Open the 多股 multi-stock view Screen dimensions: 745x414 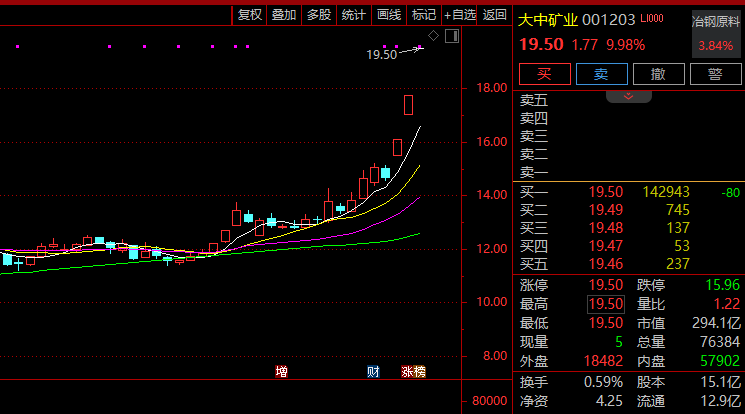319,15
